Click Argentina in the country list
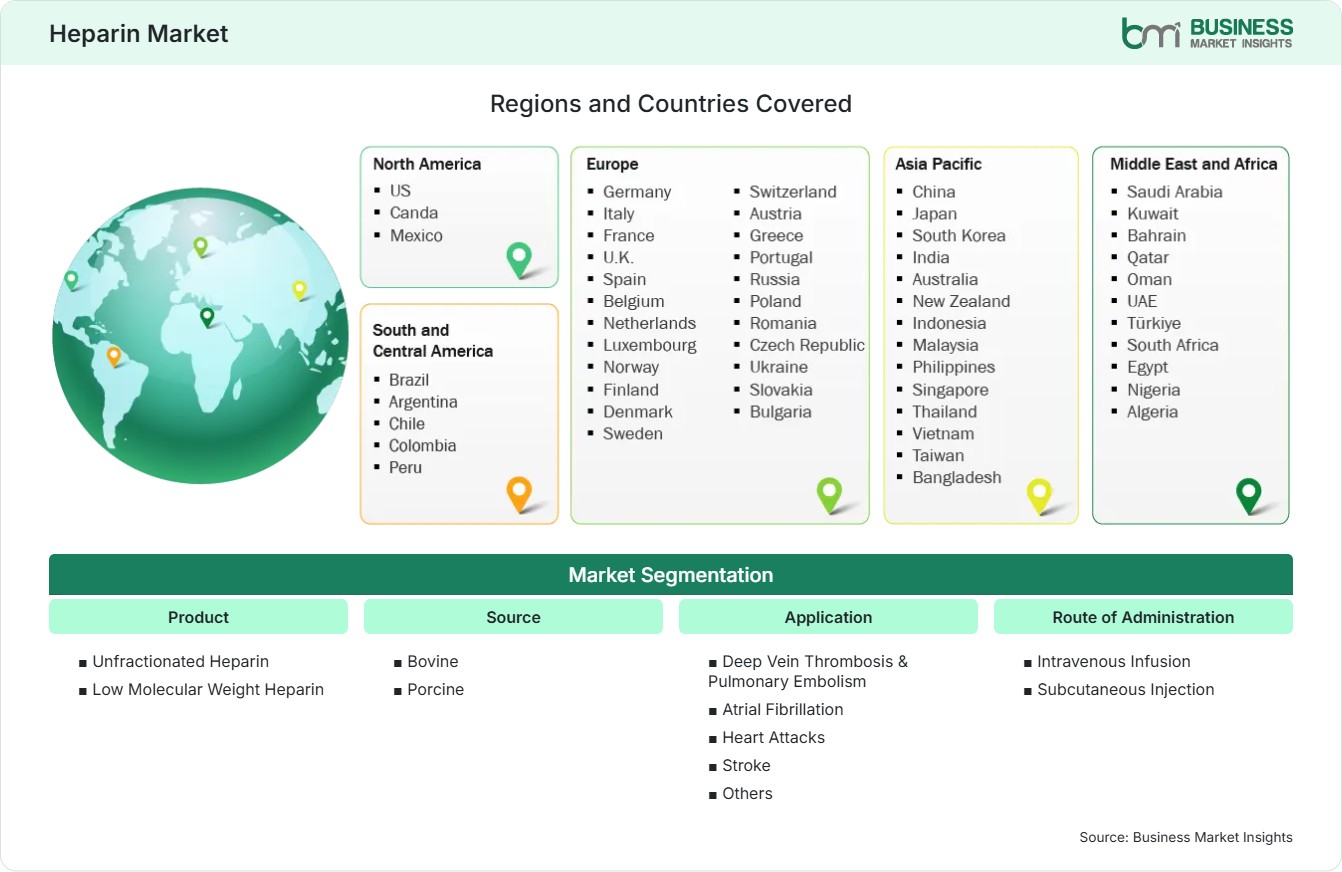This screenshot has height=872, width=1342. click(423, 401)
